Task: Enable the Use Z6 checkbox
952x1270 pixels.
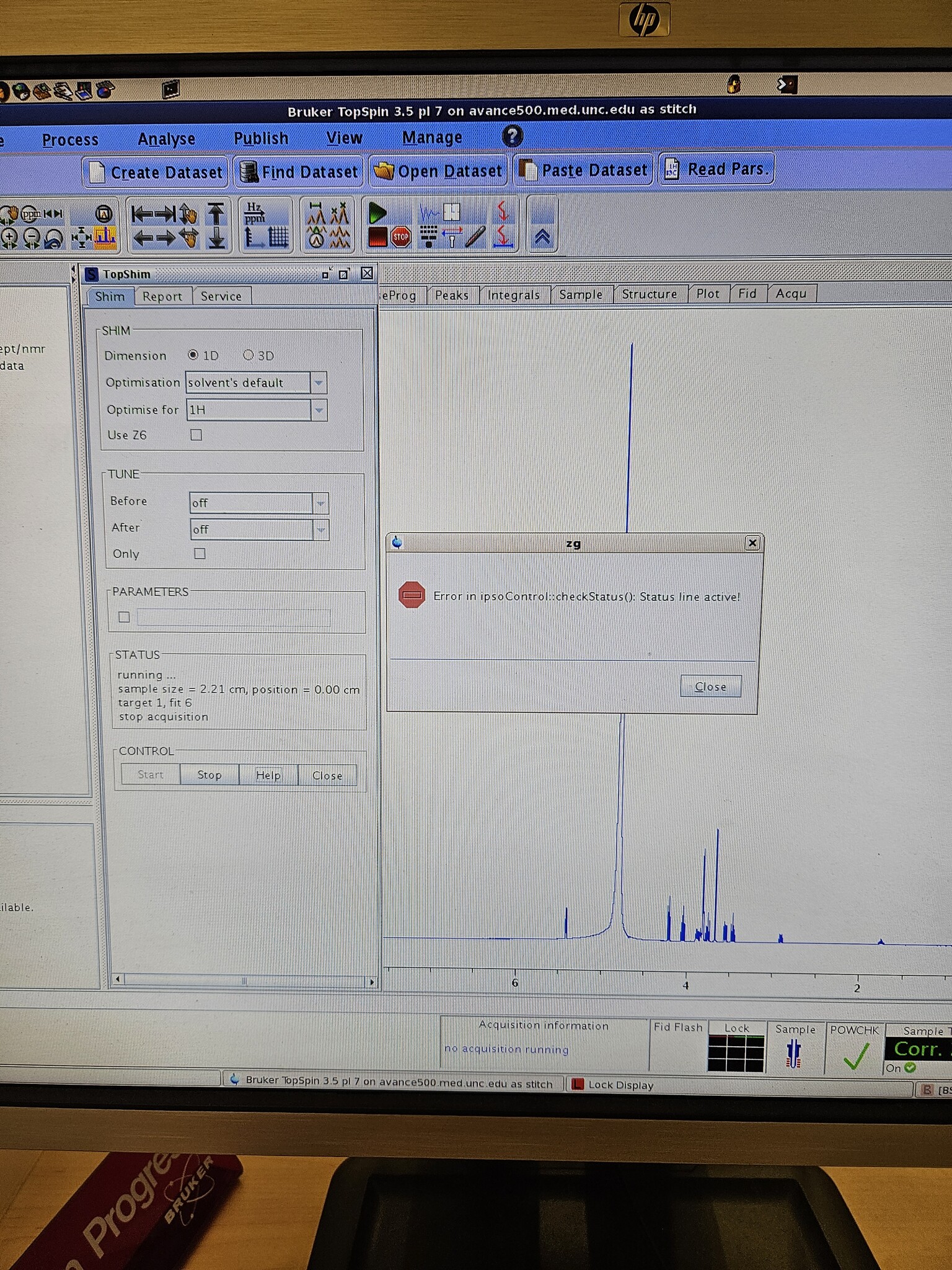Action: (x=196, y=435)
